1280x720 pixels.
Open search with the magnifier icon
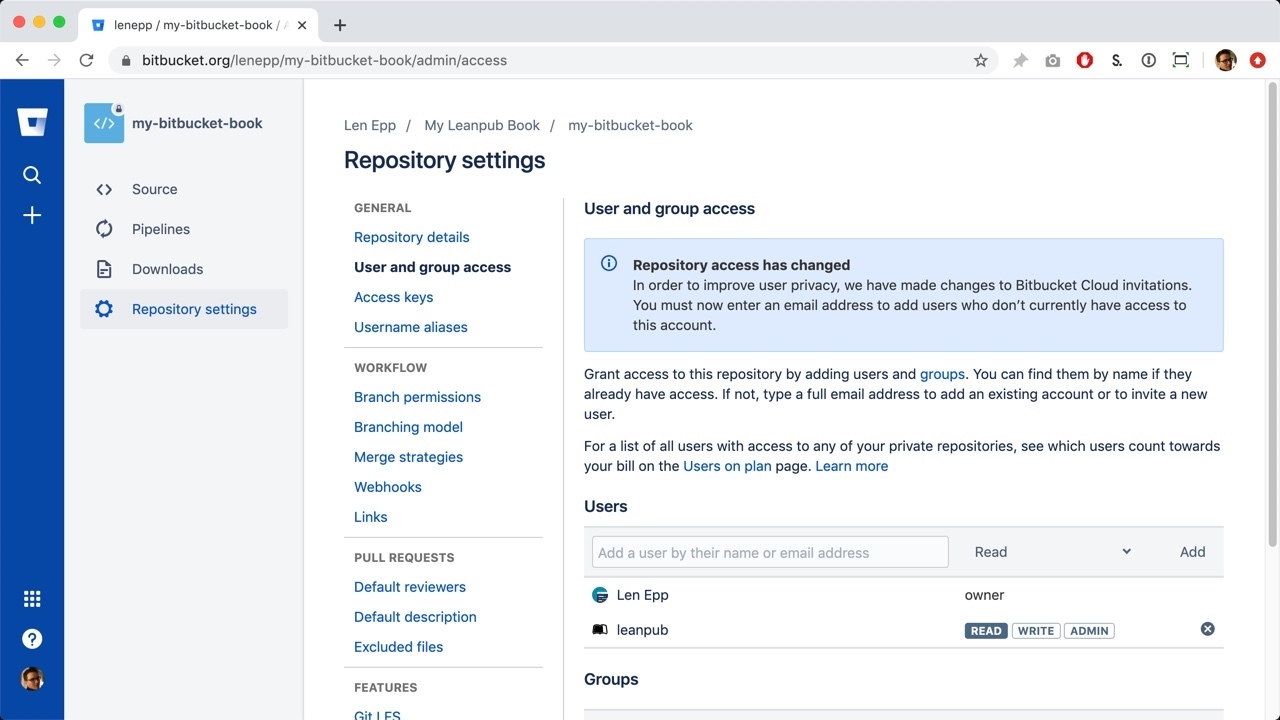click(x=32, y=175)
